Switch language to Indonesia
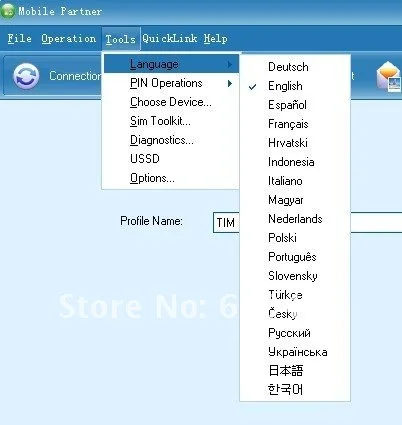Viewport: 402px width, 425px height. (x=295, y=162)
